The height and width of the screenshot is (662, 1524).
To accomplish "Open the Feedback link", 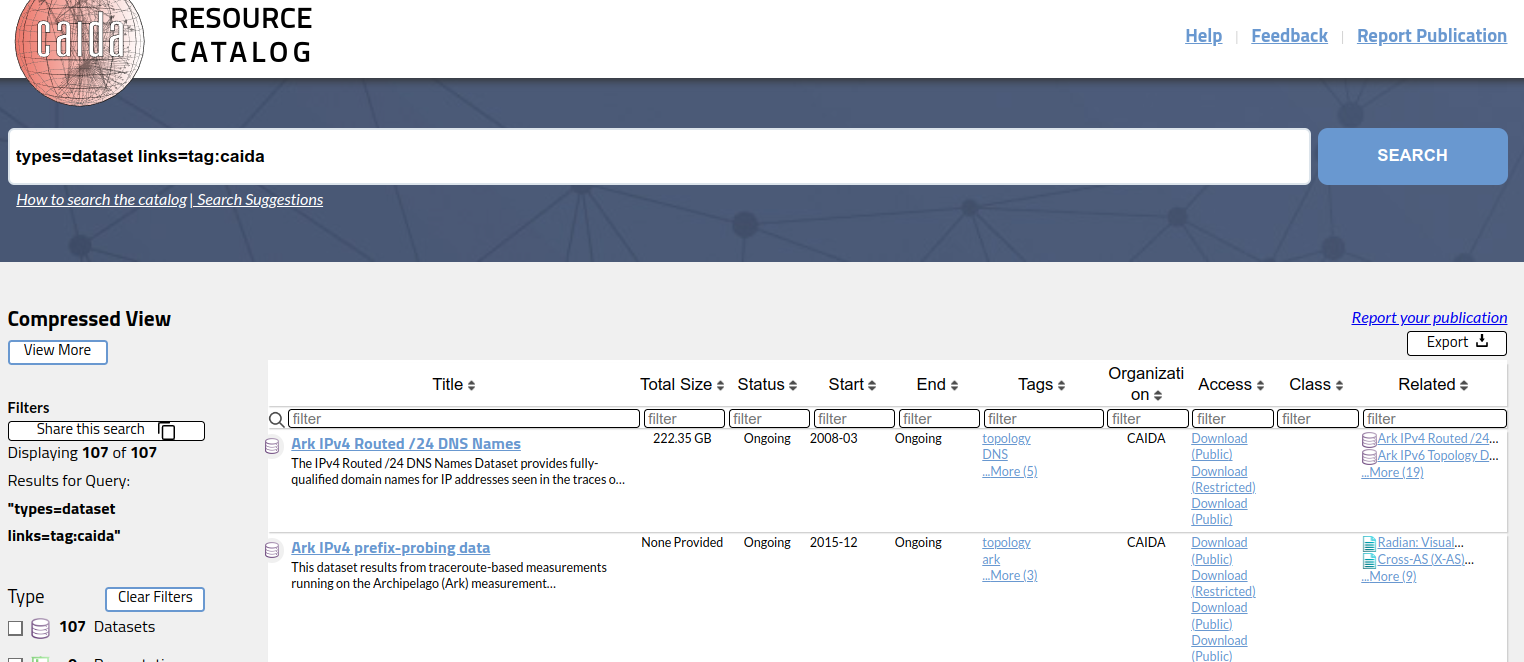I will [1289, 36].
